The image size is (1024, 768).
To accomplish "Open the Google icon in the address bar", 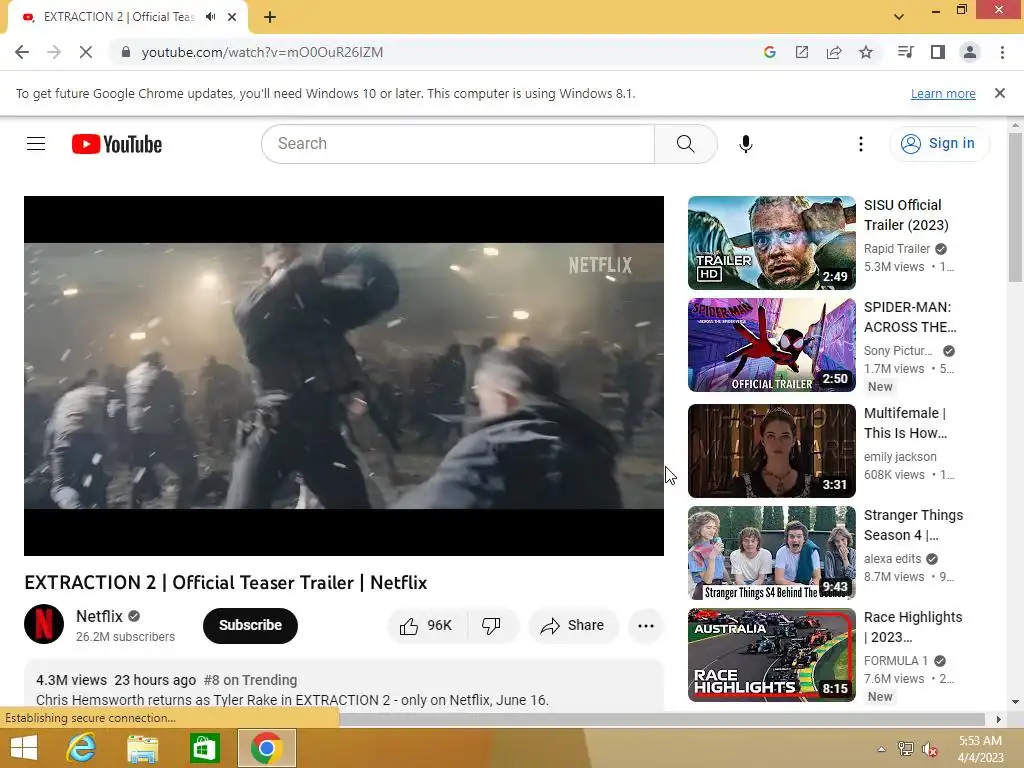I will 769,52.
